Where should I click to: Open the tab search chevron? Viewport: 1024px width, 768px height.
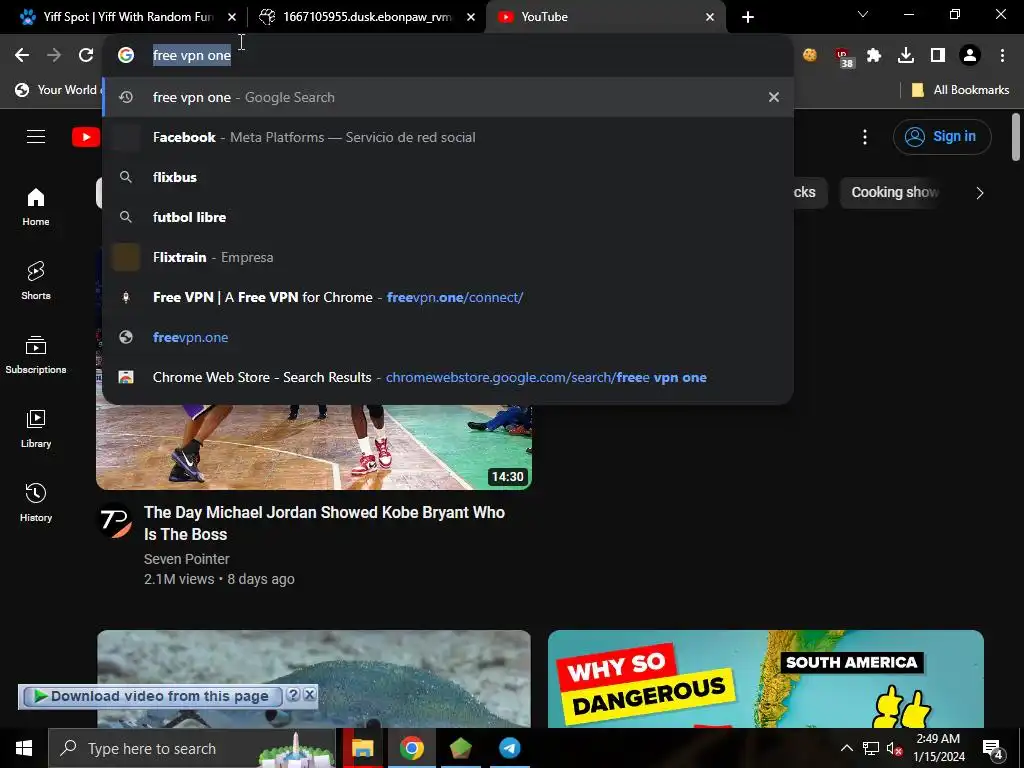click(863, 14)
